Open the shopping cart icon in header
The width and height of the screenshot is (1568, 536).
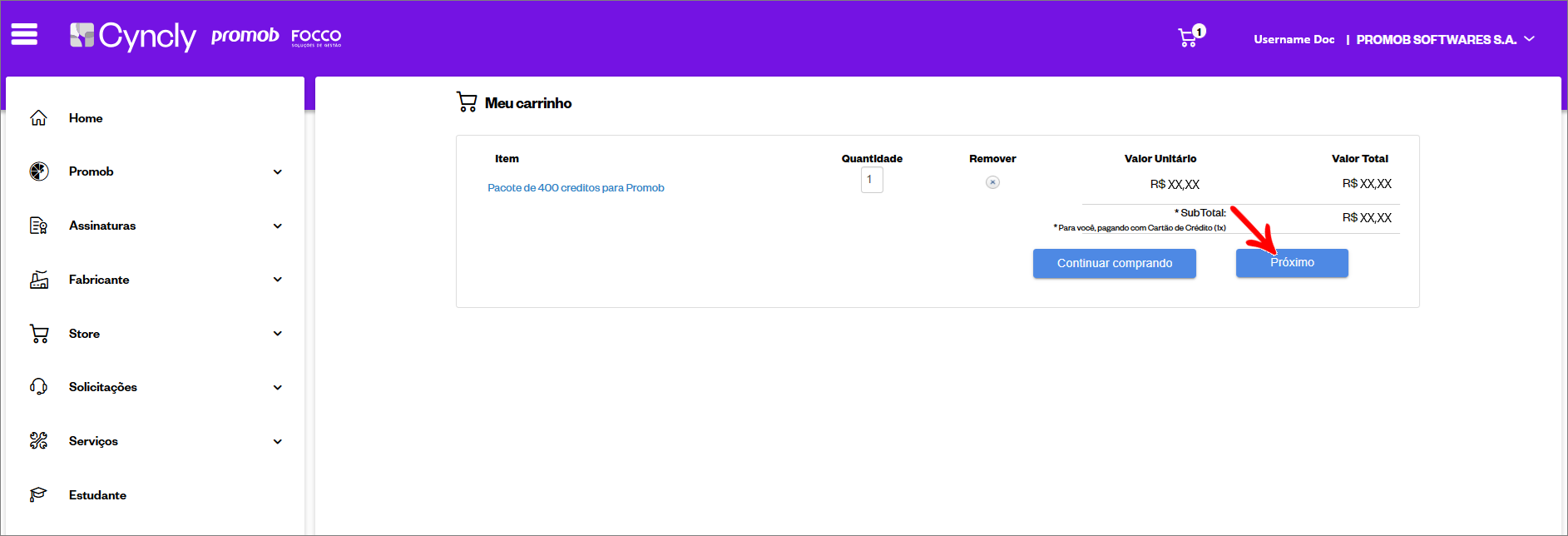pyautogui.click(x=1188, y=37)
